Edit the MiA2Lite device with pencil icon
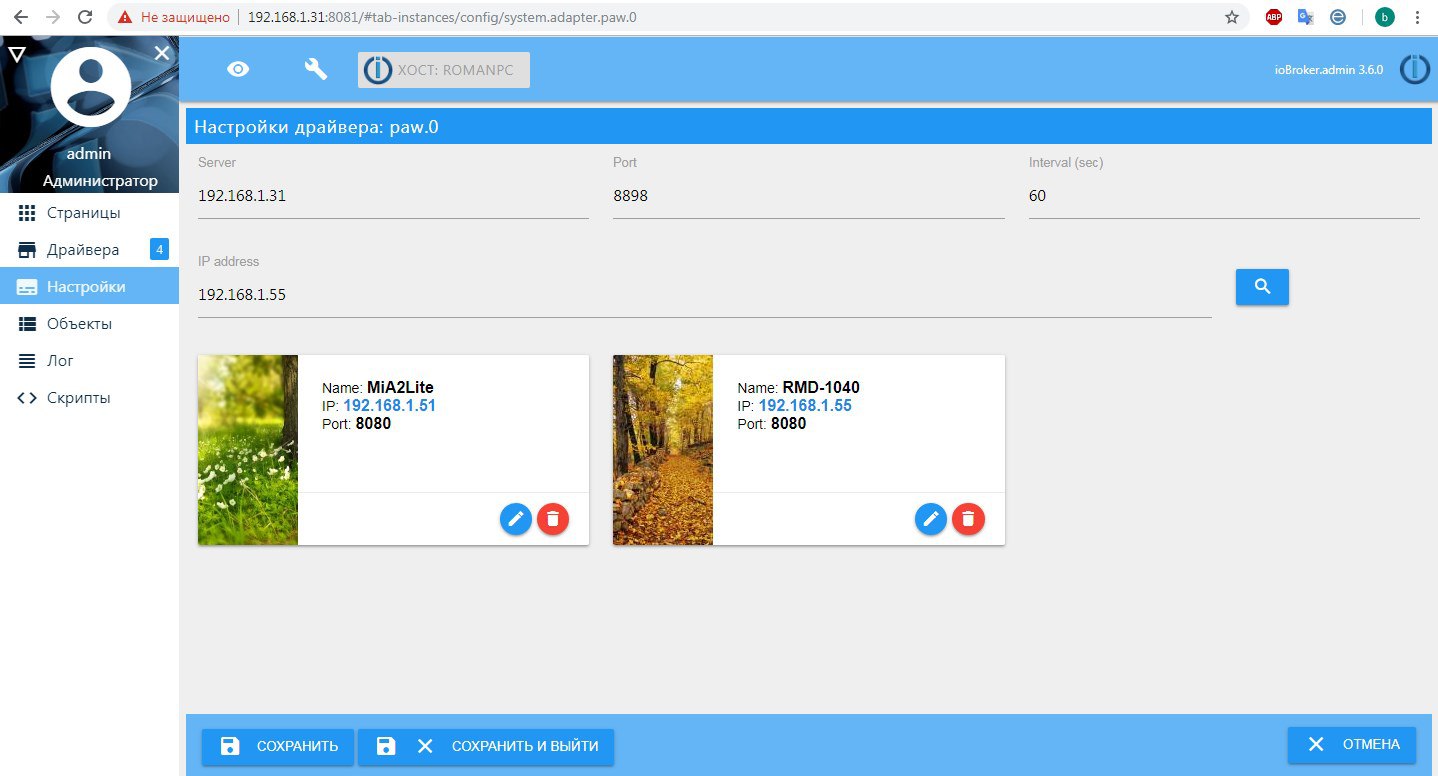Viewport: 1438px width, 776px height. tap(516, 519)
